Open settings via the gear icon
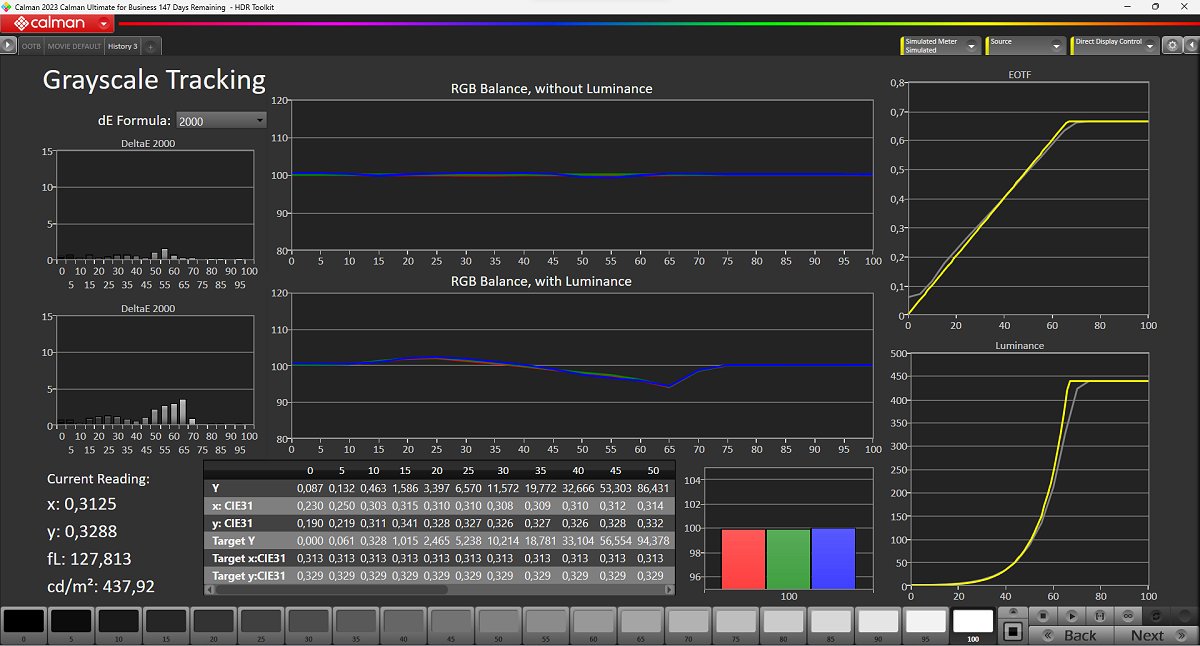Image resolution: width=1200 pixels, height=646 pixels. 1173,45
